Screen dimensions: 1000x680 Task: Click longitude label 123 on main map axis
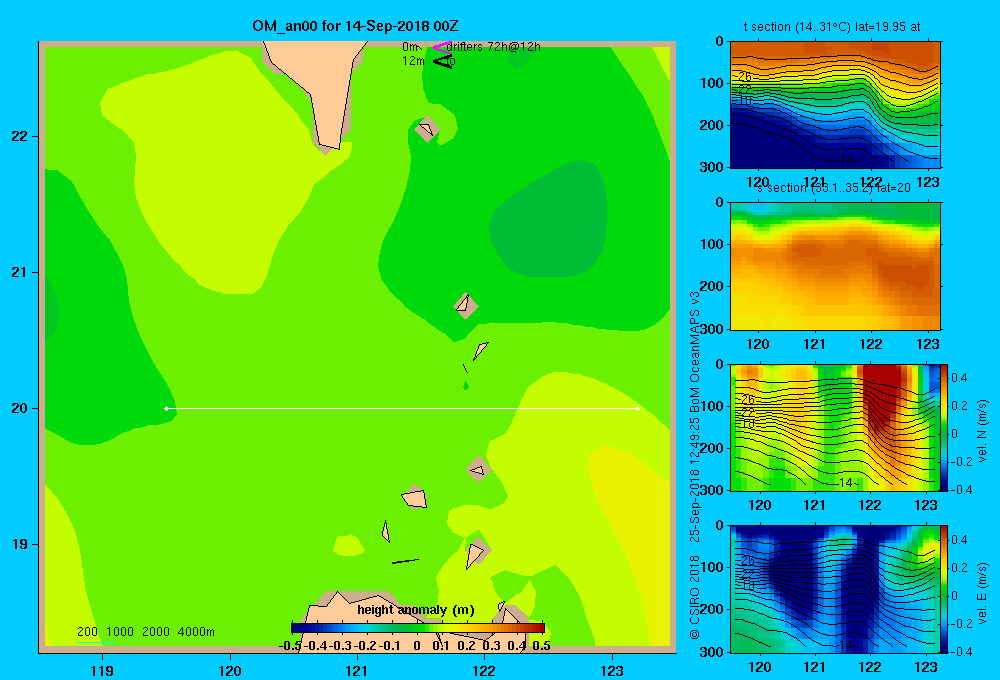(612, 670)
